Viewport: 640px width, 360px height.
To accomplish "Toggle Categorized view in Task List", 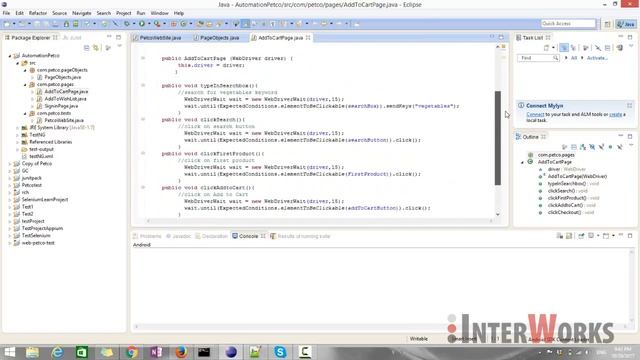I will 564,48.
